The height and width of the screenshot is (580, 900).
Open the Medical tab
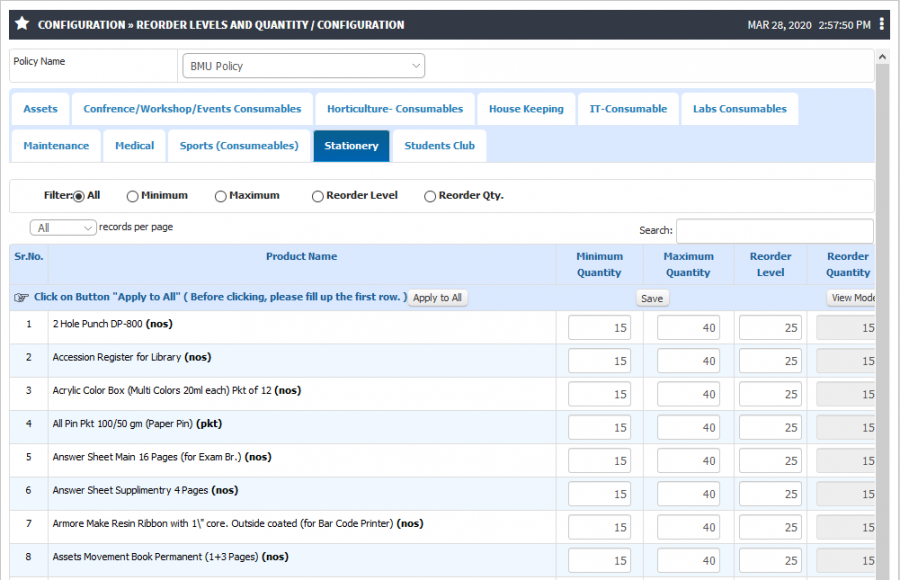click(x=134, y=146)
